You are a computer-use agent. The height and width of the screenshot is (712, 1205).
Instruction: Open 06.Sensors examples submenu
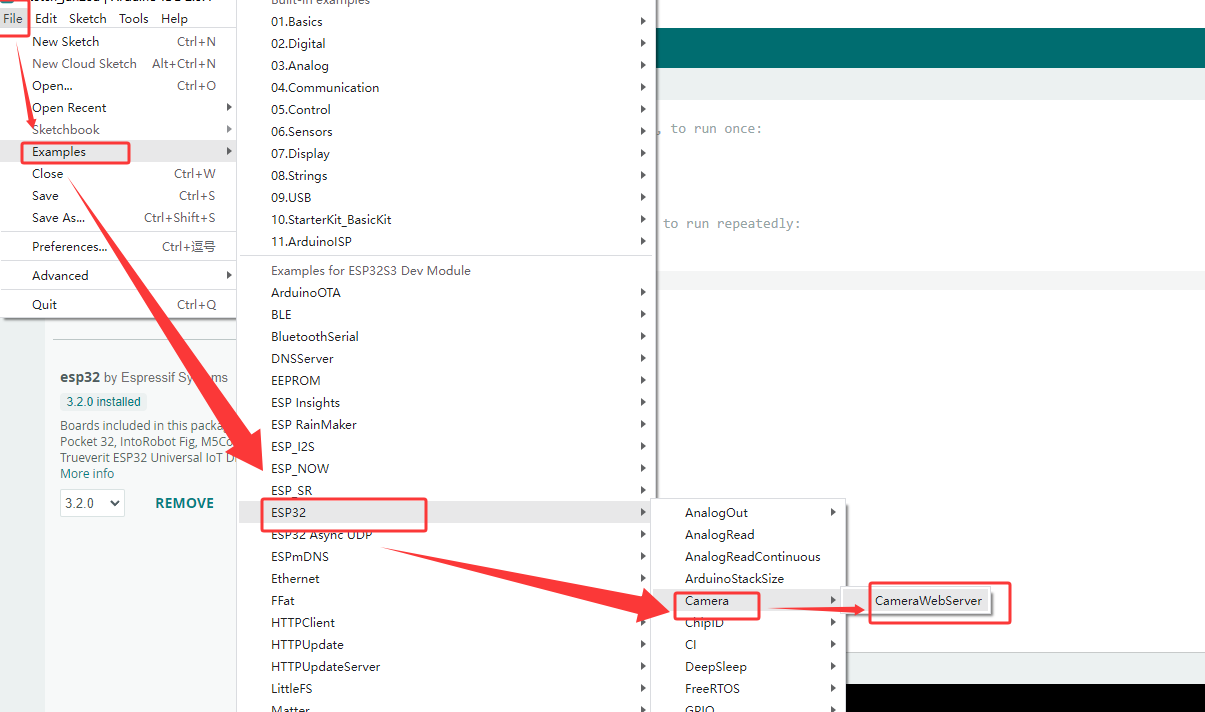446,132
